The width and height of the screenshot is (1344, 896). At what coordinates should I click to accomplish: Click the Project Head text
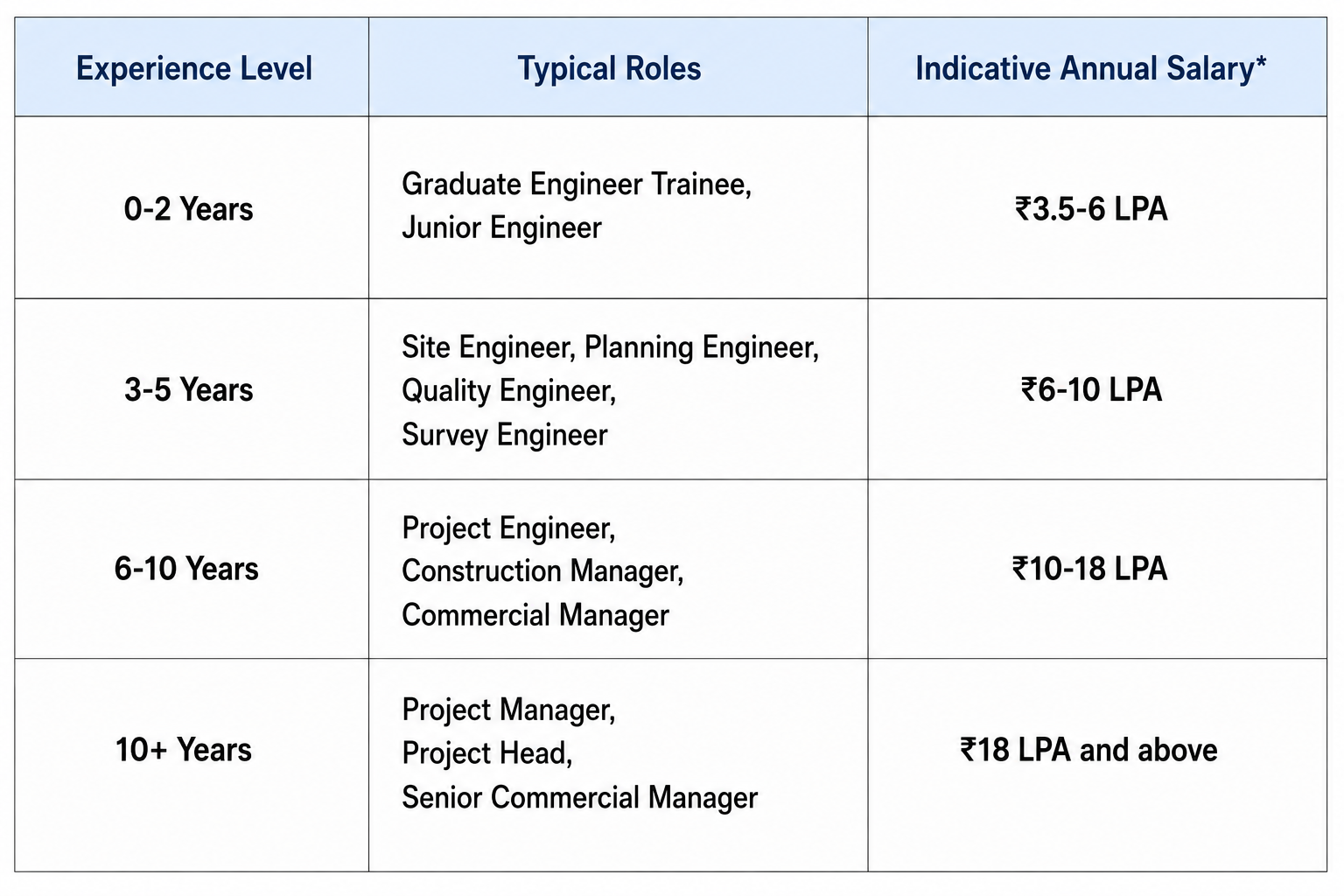[487, 752]
